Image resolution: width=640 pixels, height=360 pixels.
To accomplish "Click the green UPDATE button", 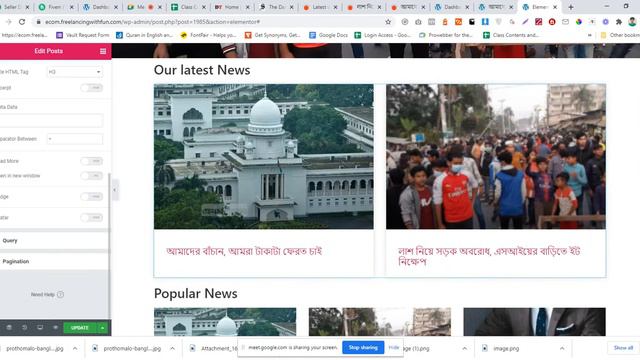I will click(80, 328).
